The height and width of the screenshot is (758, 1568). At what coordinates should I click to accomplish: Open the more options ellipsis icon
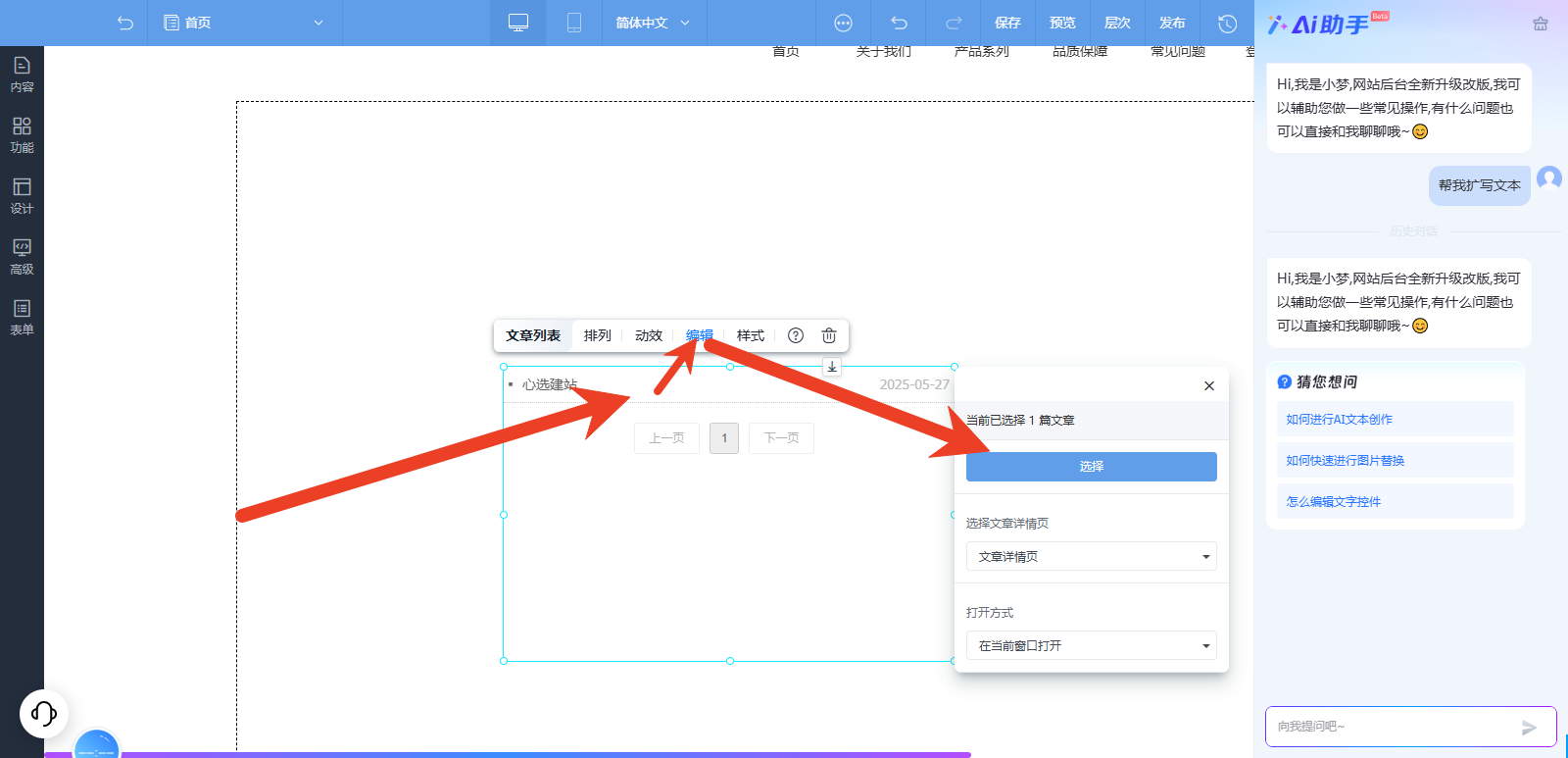[843, 23]
